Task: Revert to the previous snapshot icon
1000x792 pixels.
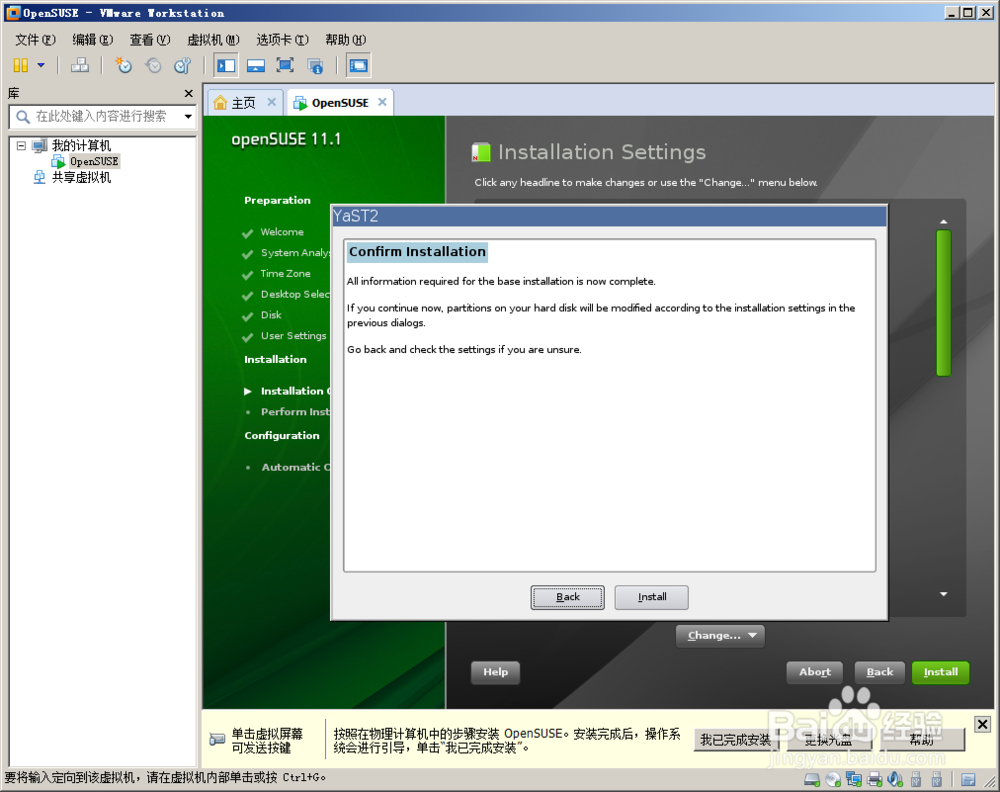Action: 153,65
